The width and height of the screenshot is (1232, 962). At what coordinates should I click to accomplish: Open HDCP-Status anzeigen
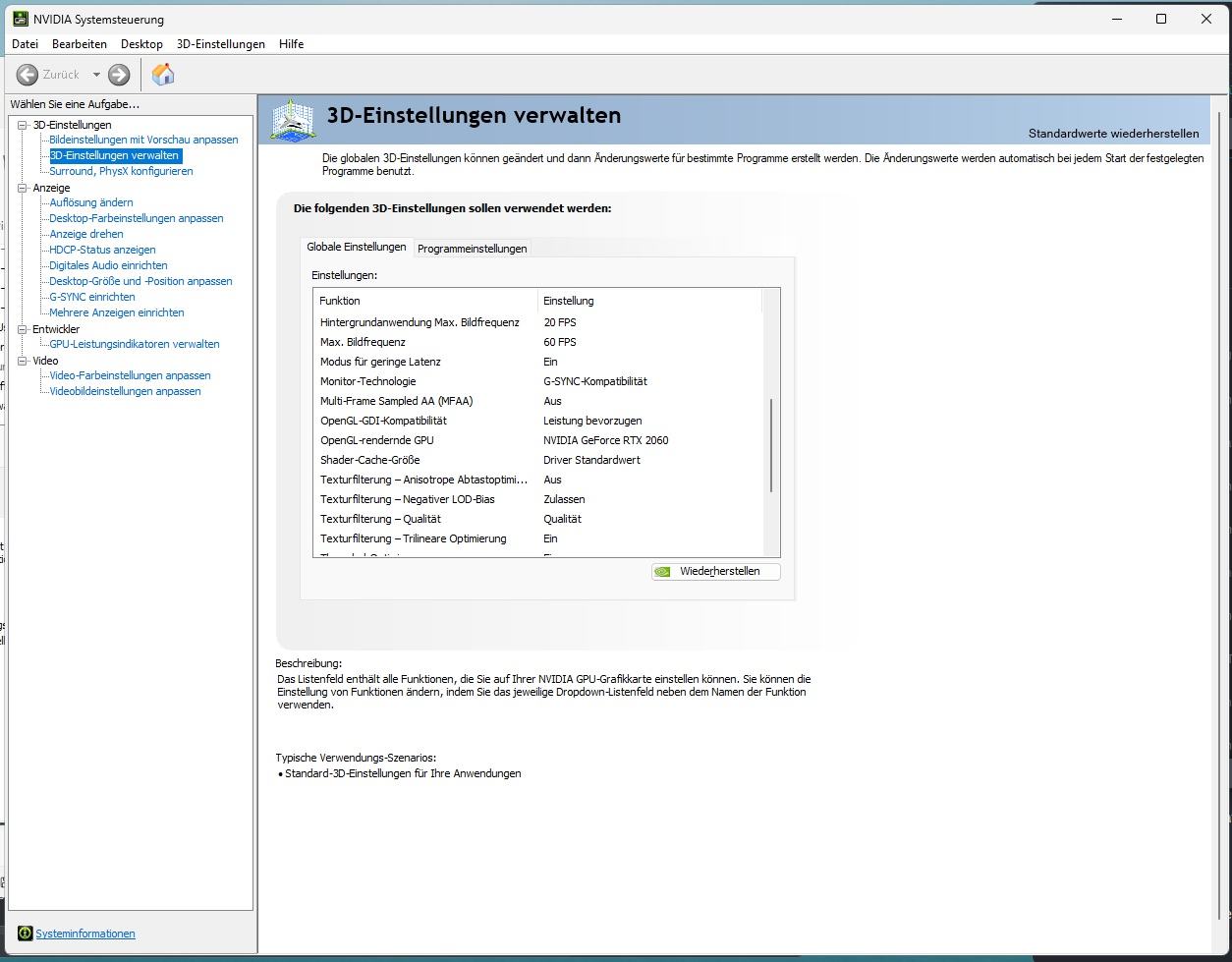(x=102, y=250)
